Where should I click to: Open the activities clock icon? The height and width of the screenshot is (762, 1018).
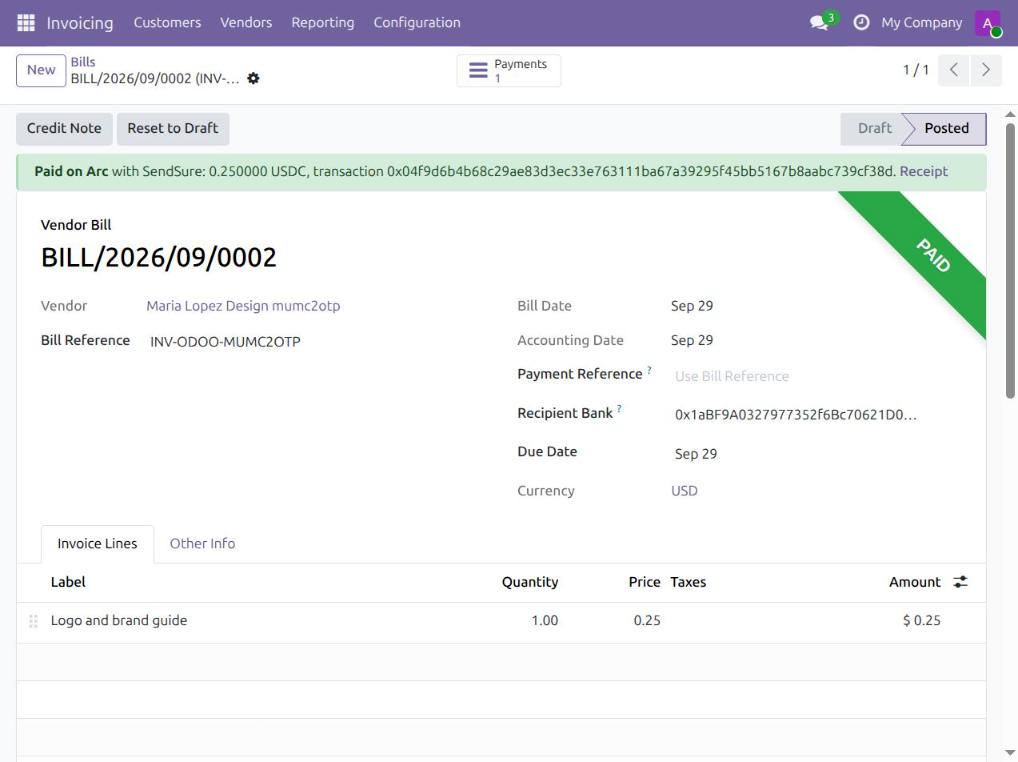pyautogui.click(x=861, y=23)
